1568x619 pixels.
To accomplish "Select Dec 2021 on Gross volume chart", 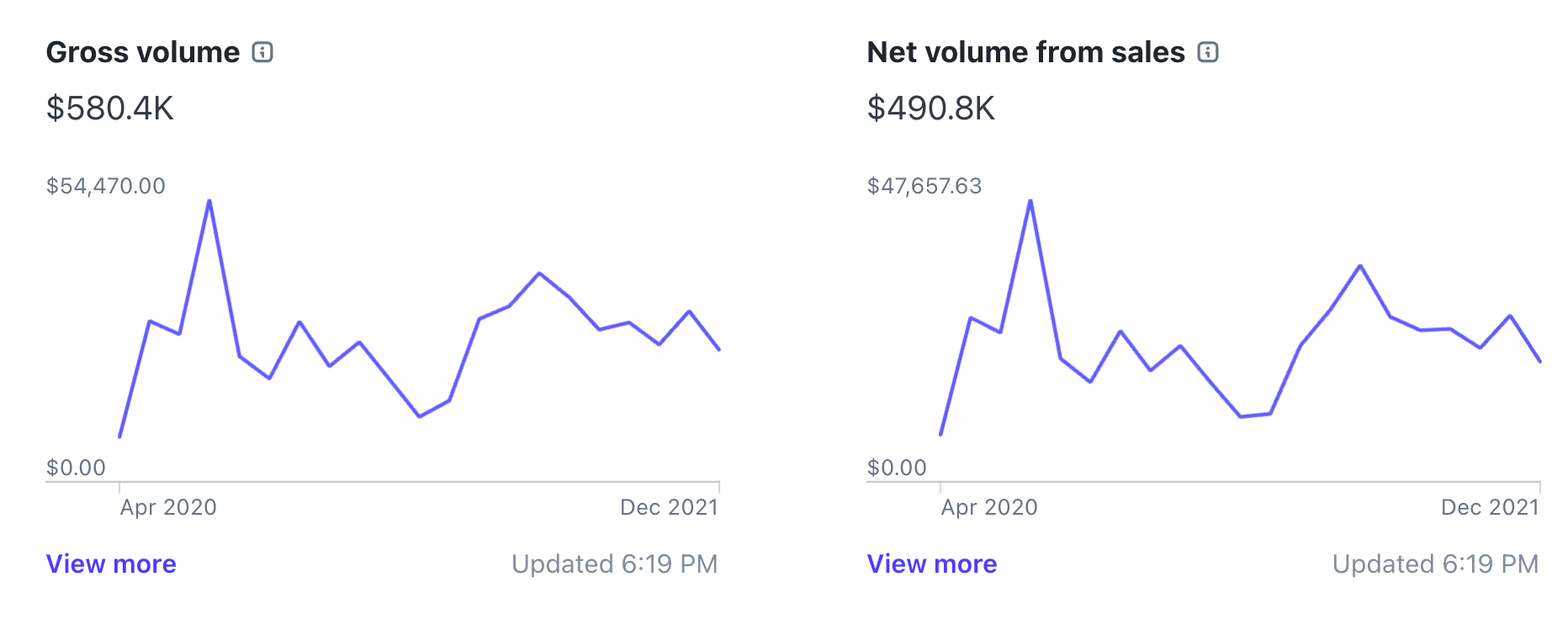I will 669,507.
